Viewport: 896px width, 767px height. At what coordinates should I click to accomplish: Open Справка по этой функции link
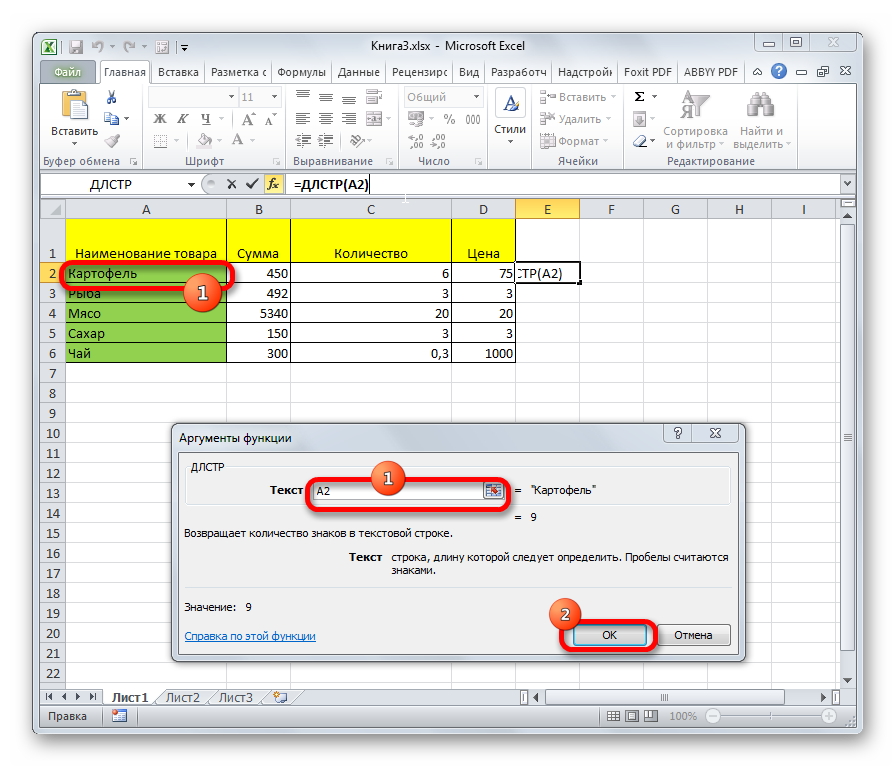tap(250, 635)
